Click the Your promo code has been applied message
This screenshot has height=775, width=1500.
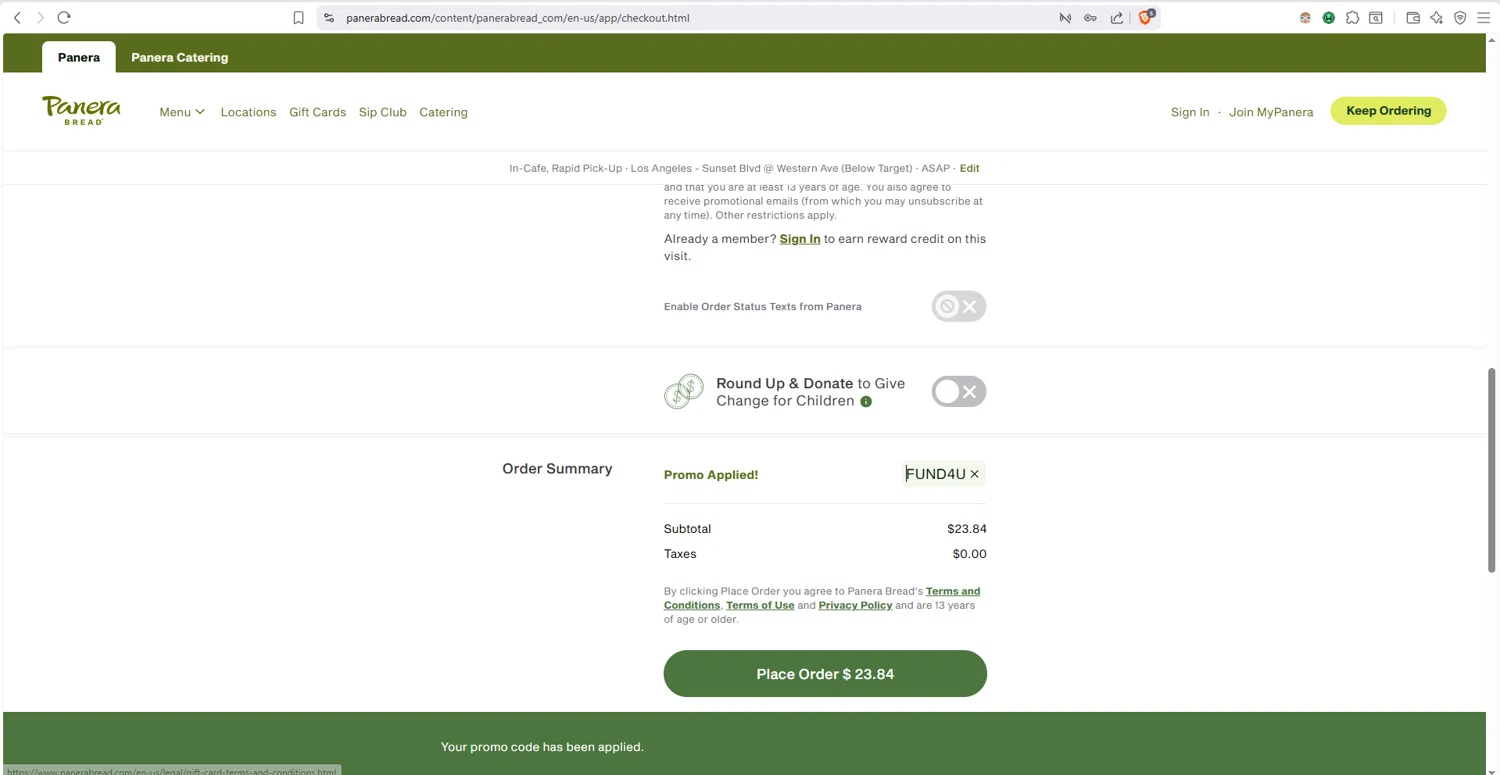coord(542,747)
